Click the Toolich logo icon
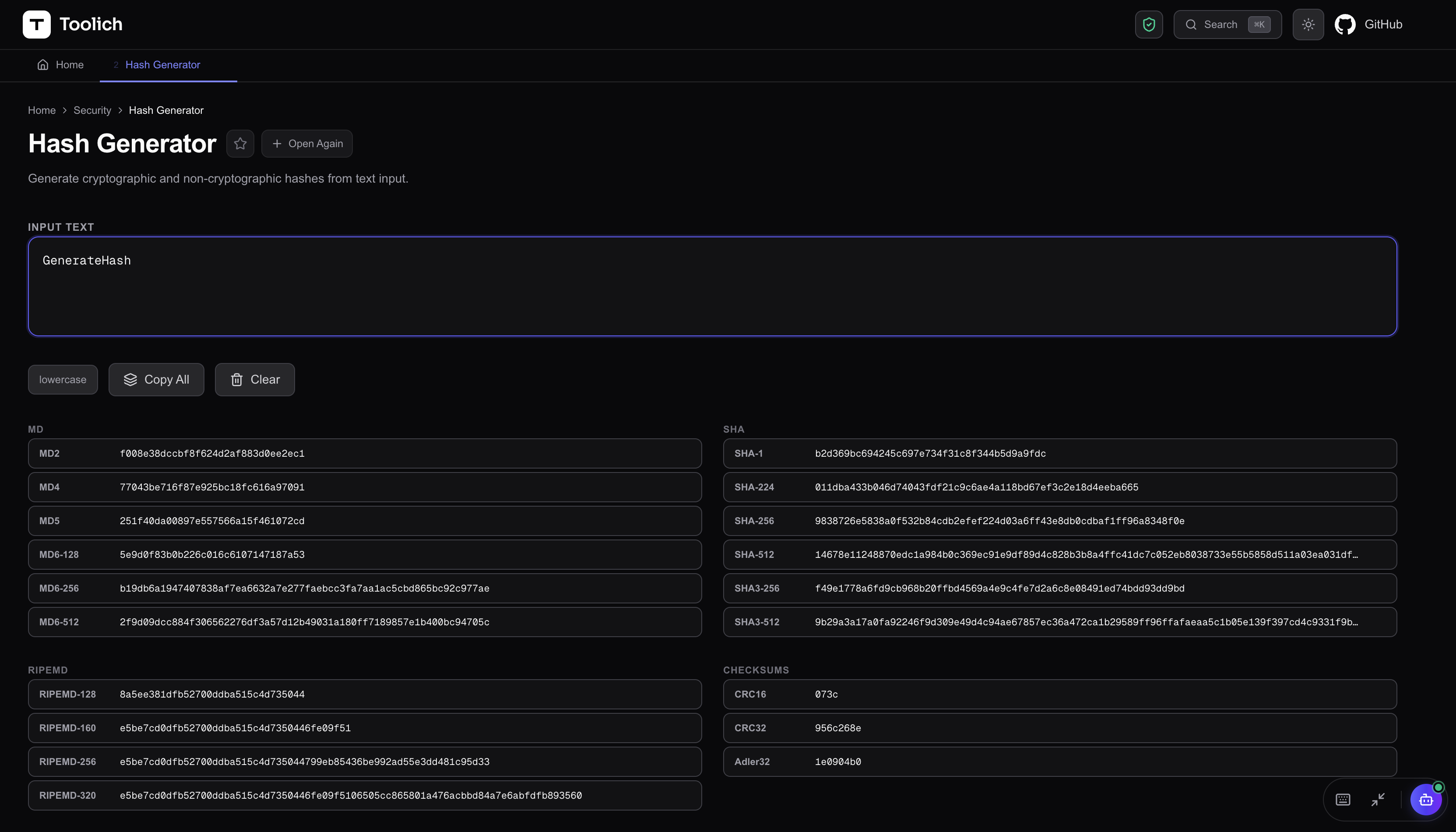 (37, 24)
